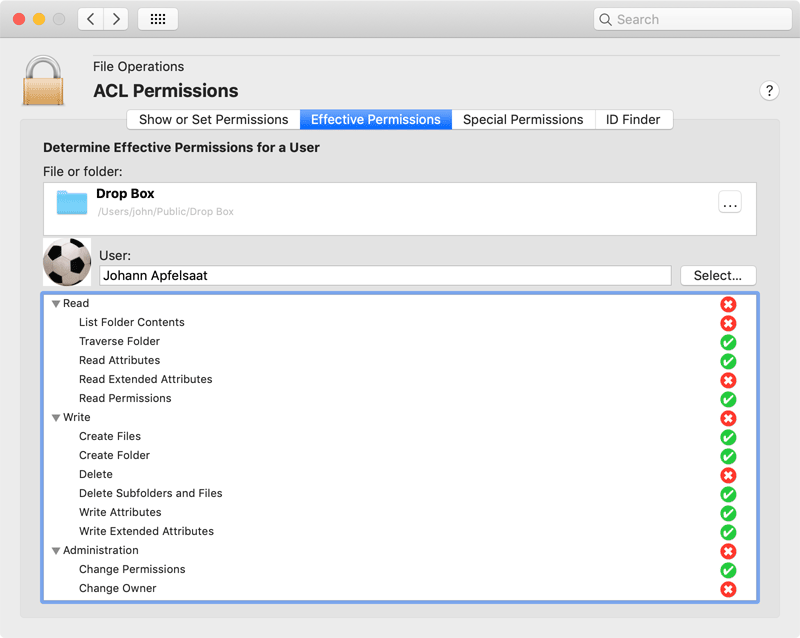Collapse the Administration permissions group
This screenshot has height=638, width=800.
click(x=56, y=551)
